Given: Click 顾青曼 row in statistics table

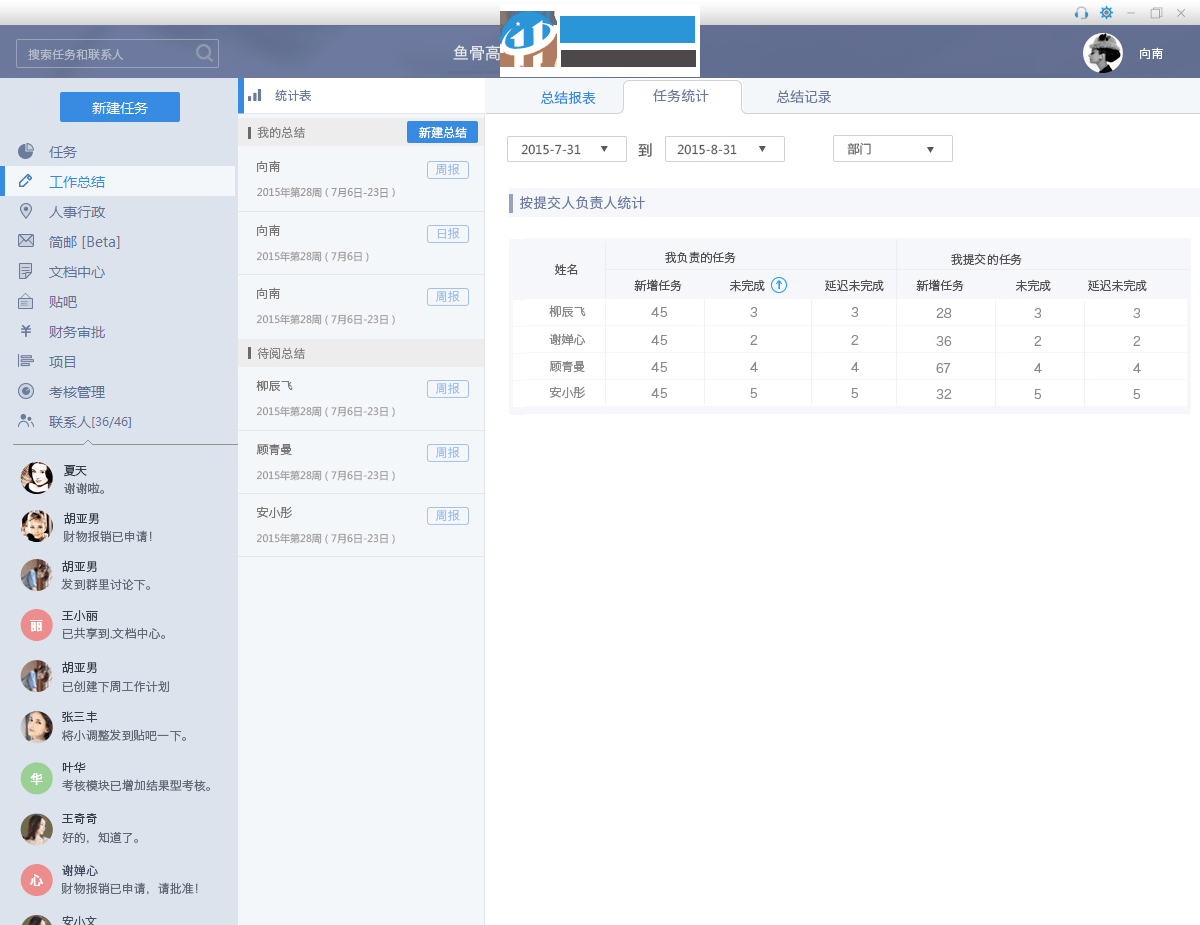Looking at the screenshot, I should point(850,367).
